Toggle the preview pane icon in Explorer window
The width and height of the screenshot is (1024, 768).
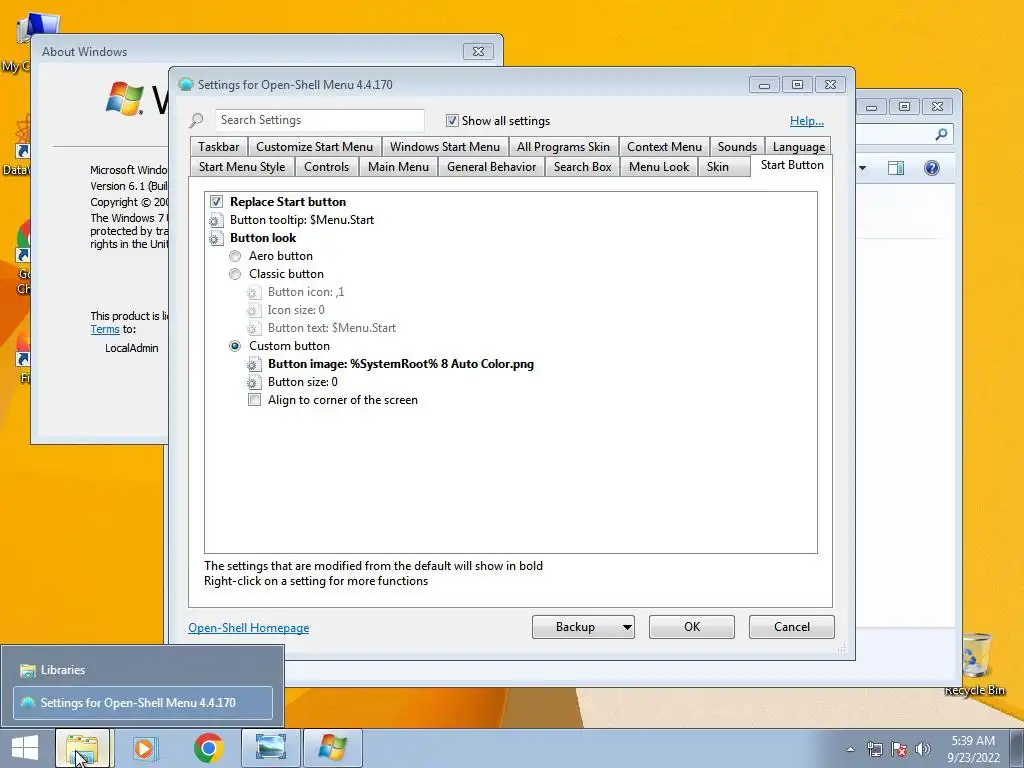tap(896, 168)
